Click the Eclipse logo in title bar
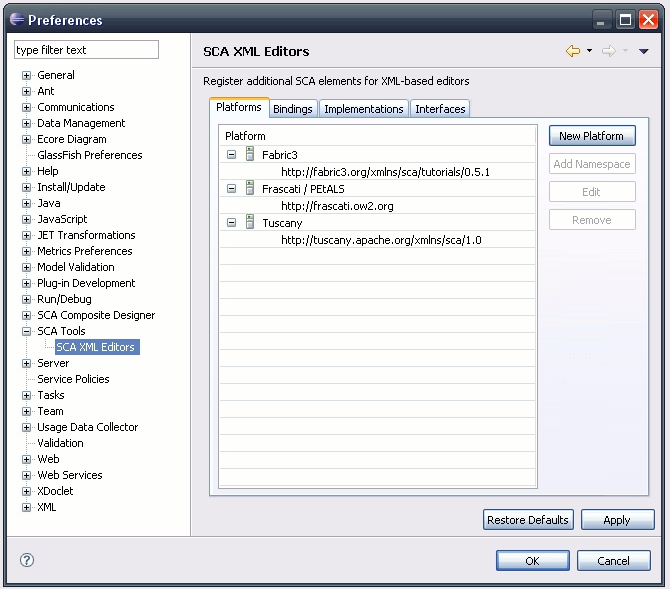This screenshot has height=589, width=670. (17, 19)
